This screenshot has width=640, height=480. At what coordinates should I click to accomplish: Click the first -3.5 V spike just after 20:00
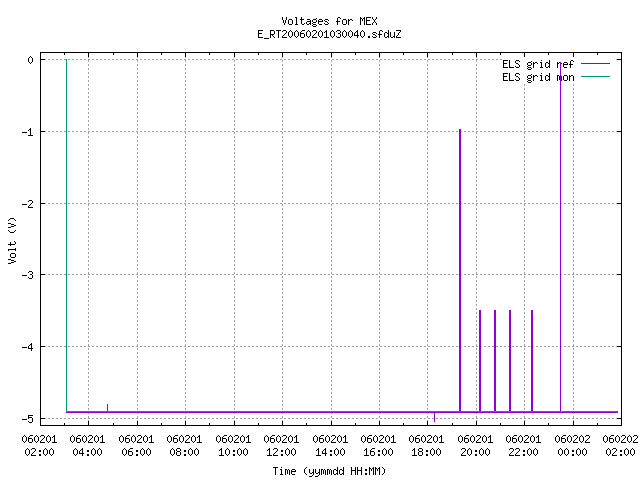click(480, 361)
